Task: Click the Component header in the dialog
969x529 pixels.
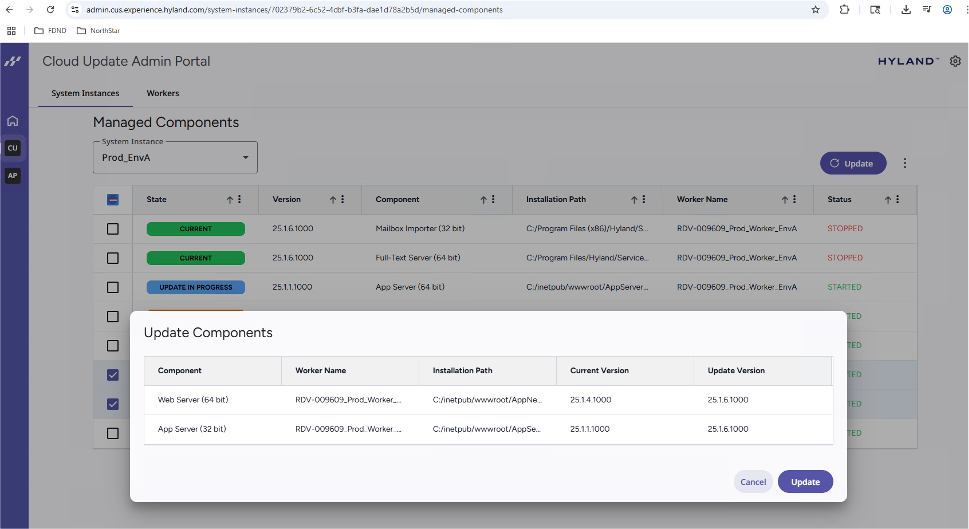Action: coord(179,371)
